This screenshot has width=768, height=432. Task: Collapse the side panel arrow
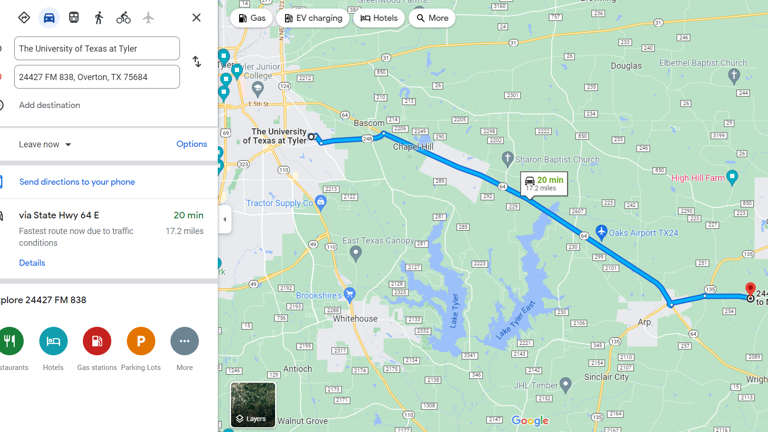225,219
